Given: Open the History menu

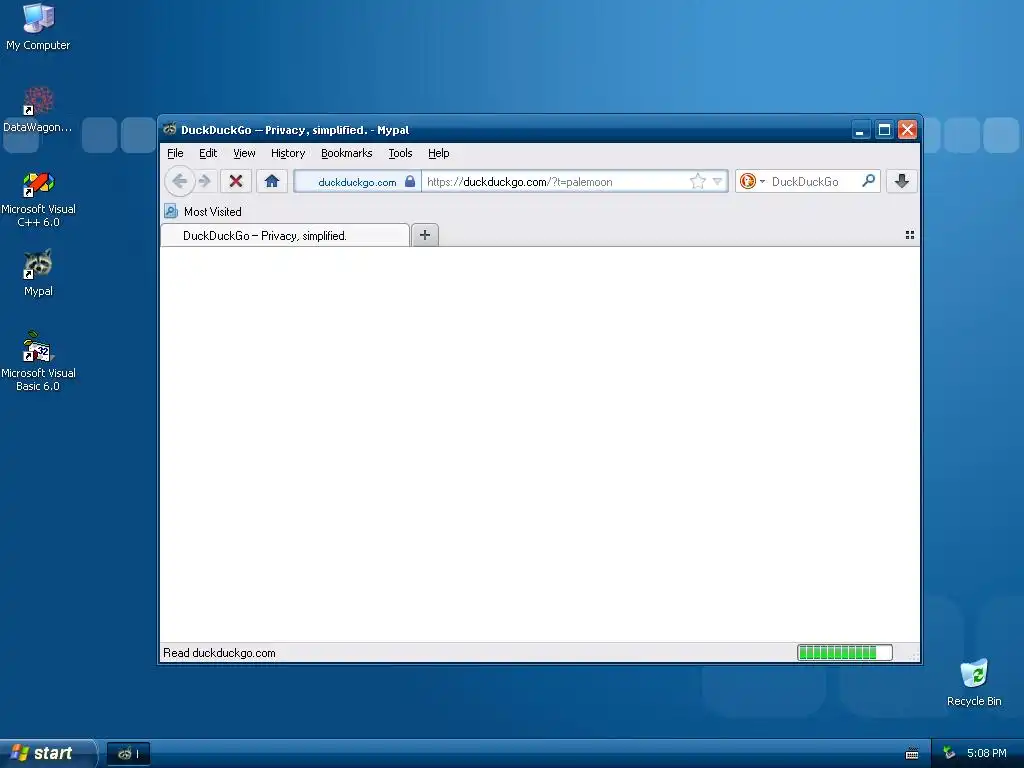Looking at the screenshot, I should point(288,153).
